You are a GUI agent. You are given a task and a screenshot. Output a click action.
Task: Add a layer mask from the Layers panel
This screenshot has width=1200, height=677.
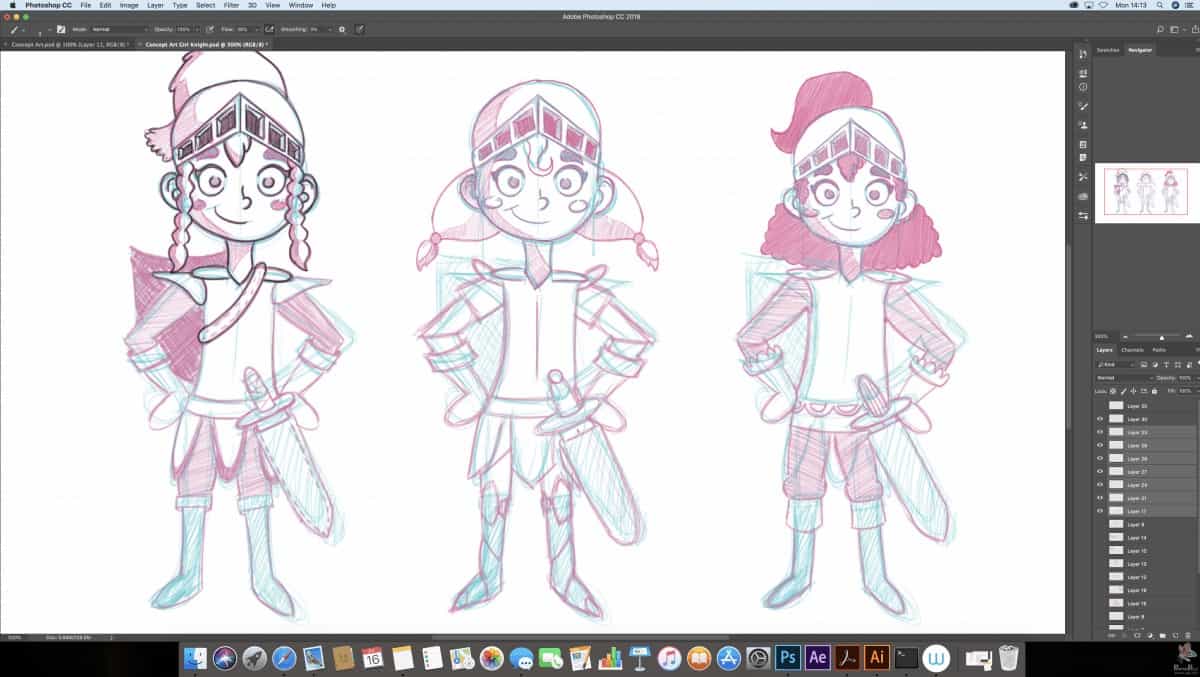[x=1138, y=635]
